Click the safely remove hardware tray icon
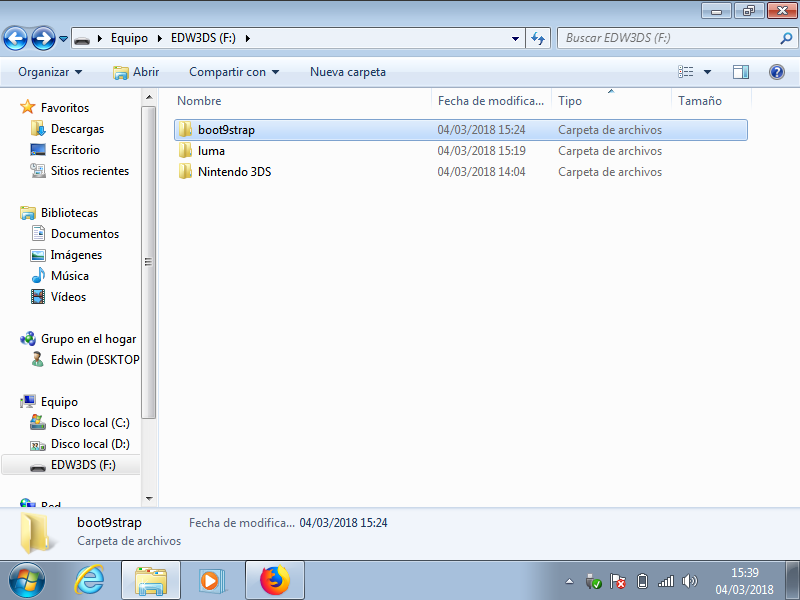Screen dimensions: 800x600 click(x=593, y=581)
